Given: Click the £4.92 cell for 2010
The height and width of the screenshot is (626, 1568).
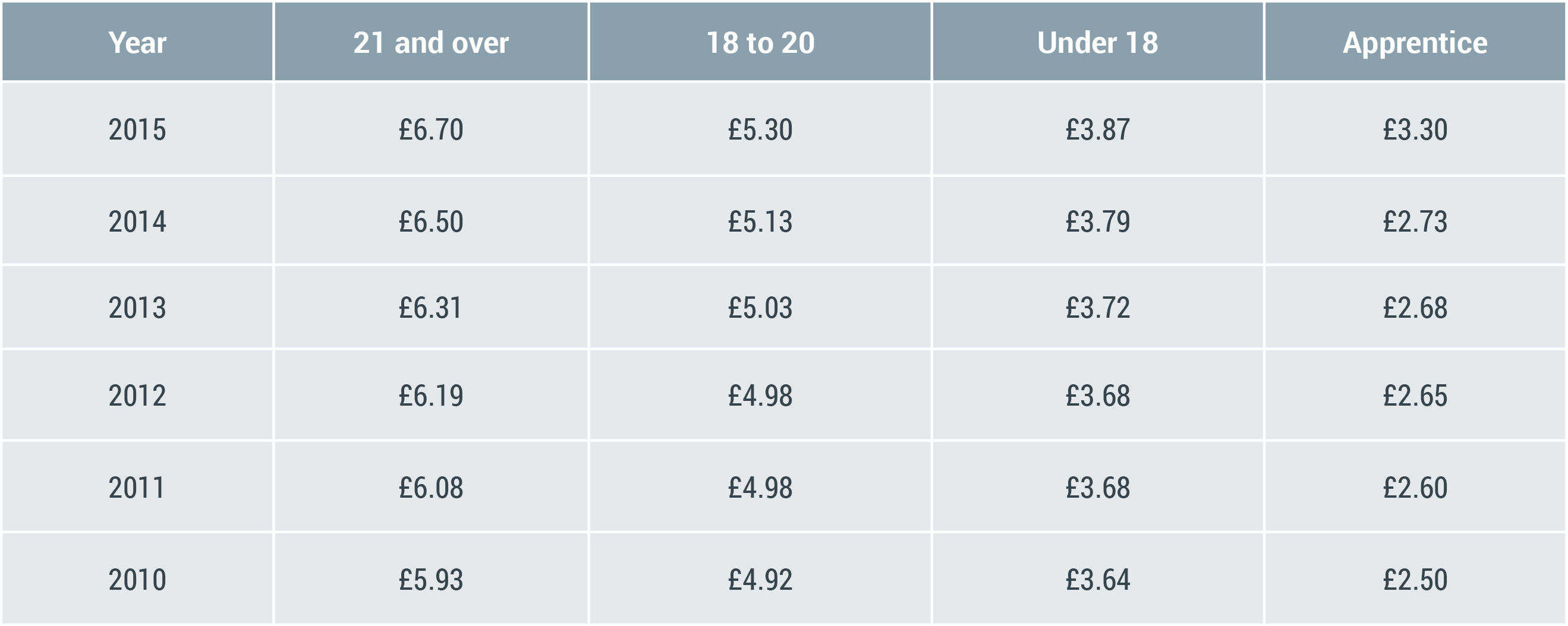Looking at the screenshot, I should pos(760,580).
